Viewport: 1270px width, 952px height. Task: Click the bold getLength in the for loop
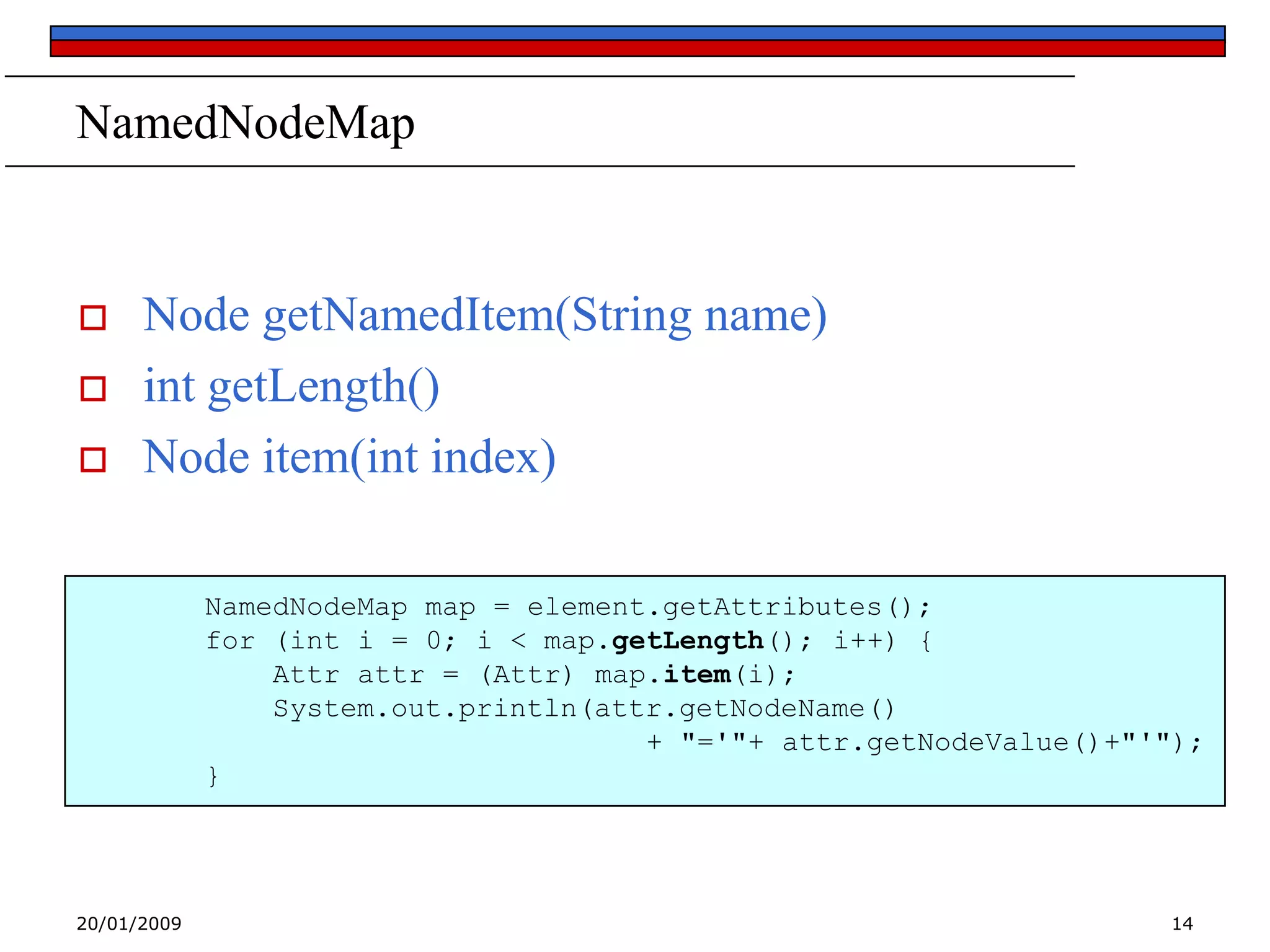(x=687, y=640)
